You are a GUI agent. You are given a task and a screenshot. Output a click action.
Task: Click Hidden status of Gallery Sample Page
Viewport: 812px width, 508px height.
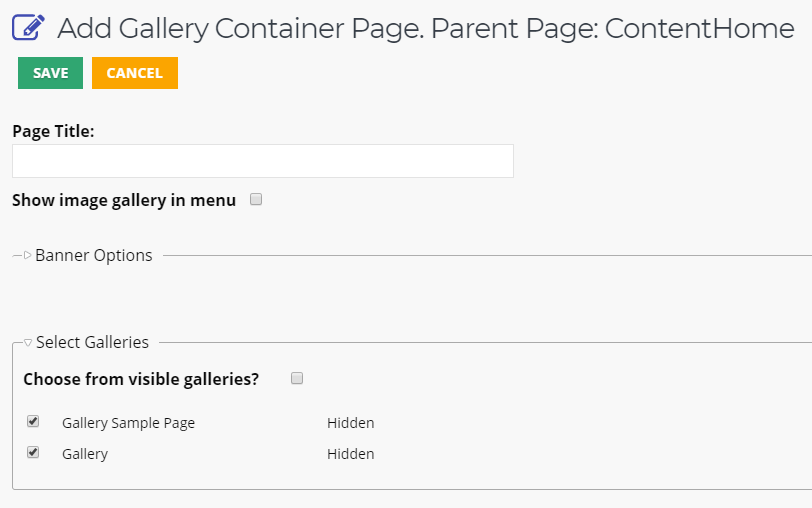pyautogui.click(x=351, y=423)
